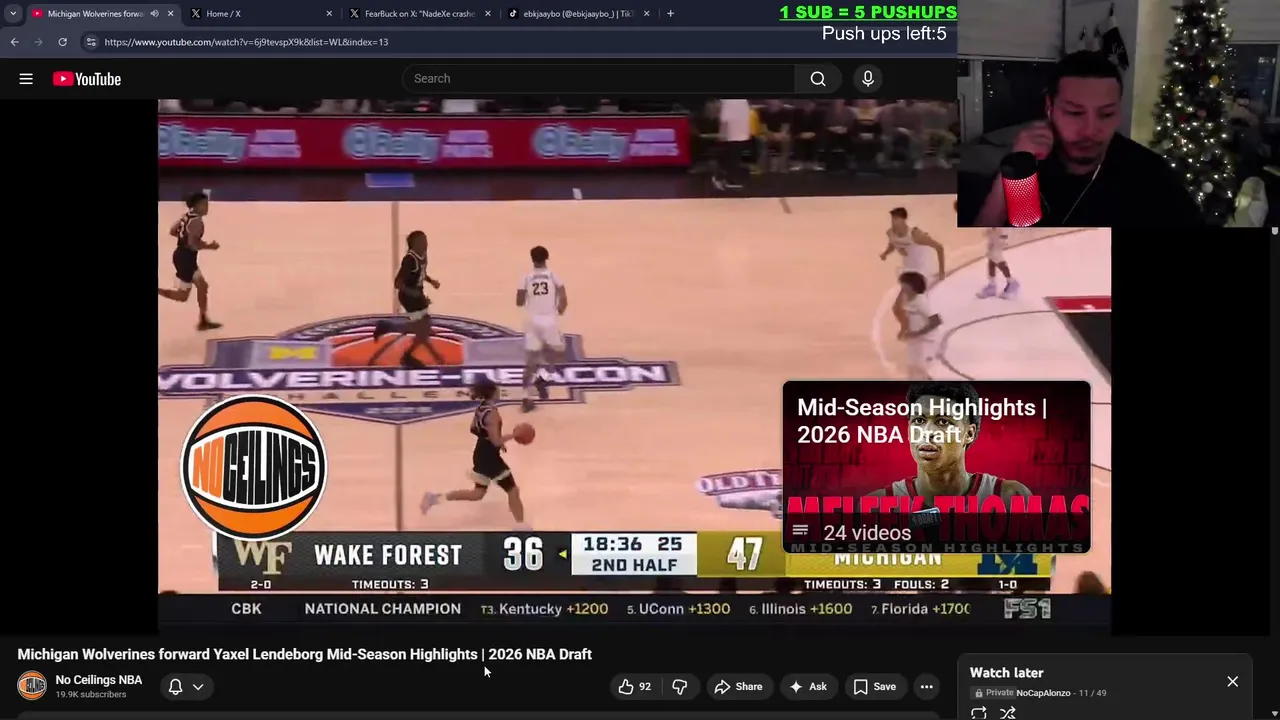Close the Michigan Wolverines tab
The height and width of the screenshot is (720, 1280).
[170, 14]
